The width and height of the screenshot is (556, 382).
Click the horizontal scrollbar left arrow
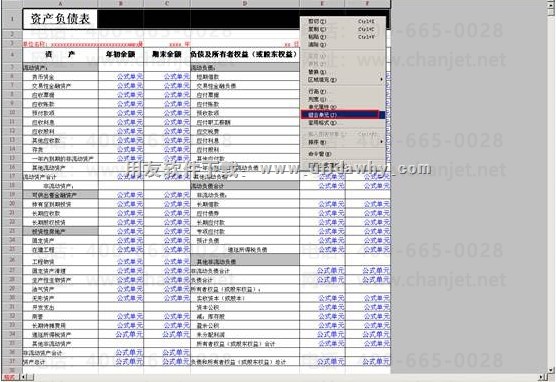pos(22,377)
